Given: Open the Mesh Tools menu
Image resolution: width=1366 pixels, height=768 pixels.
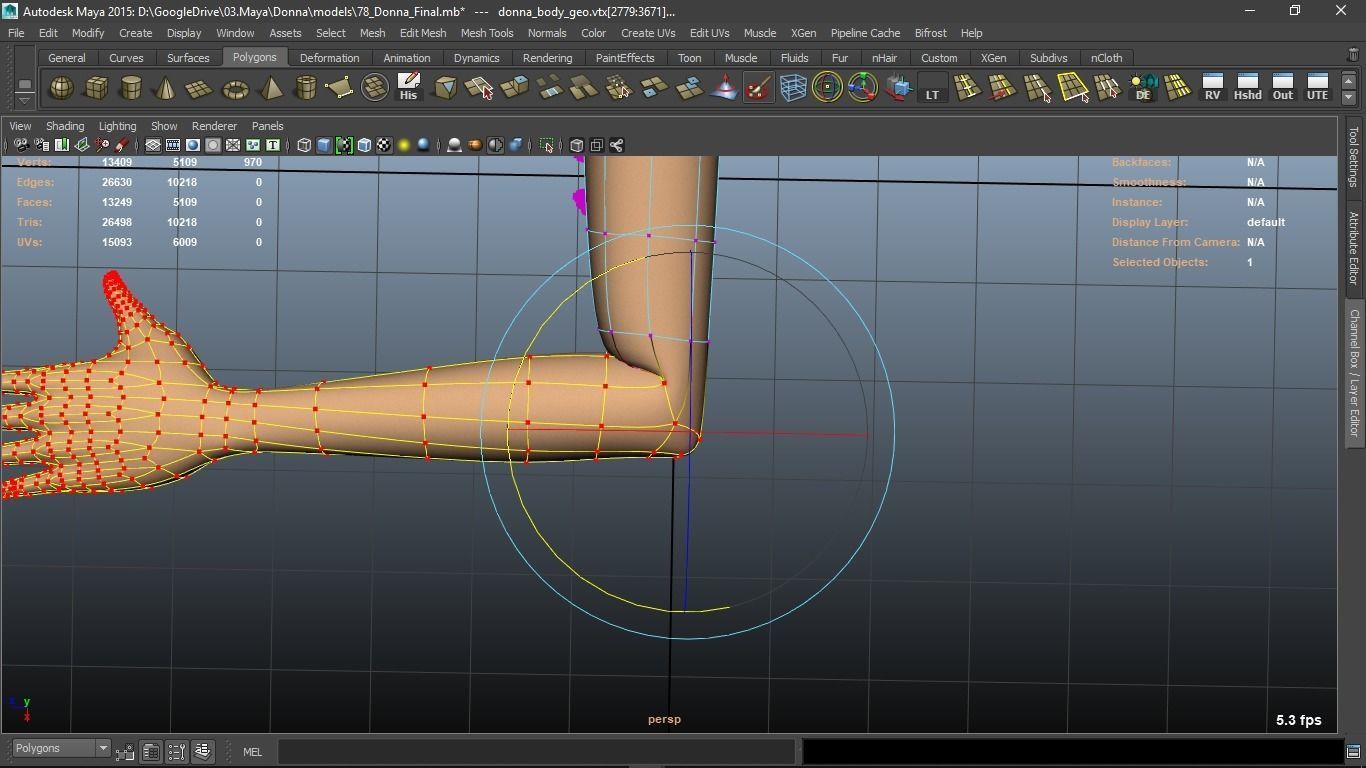Looking at the screenshot, I should click(487, 33).
